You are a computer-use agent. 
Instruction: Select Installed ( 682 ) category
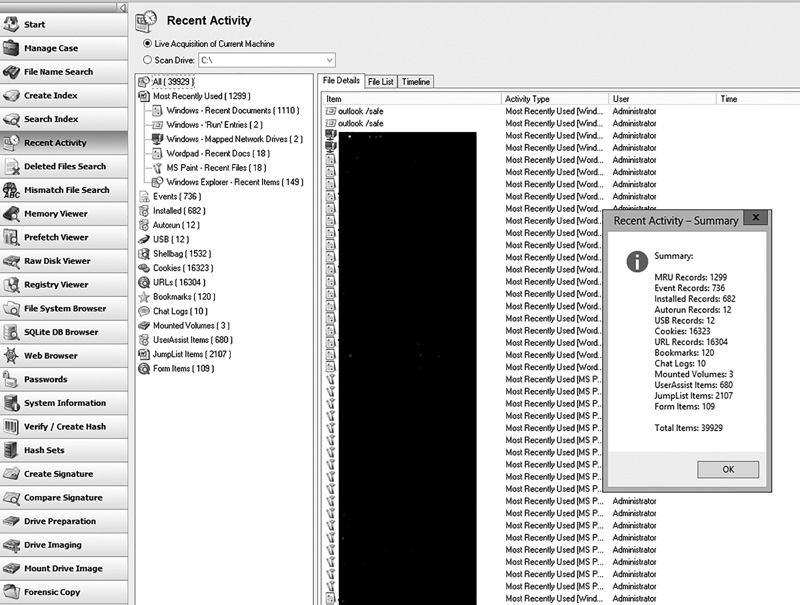(x=179, y=211)
